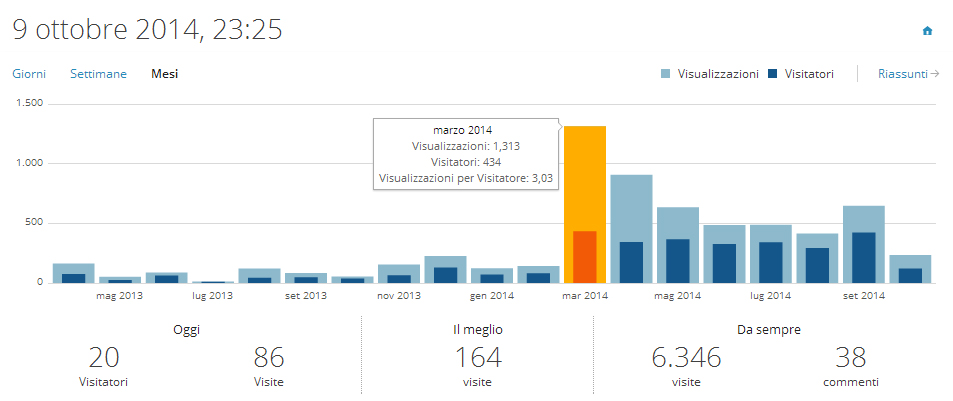Click the Visitatori legend color square
The width and height of the screenshot is (953, 401).
point(774,74)
